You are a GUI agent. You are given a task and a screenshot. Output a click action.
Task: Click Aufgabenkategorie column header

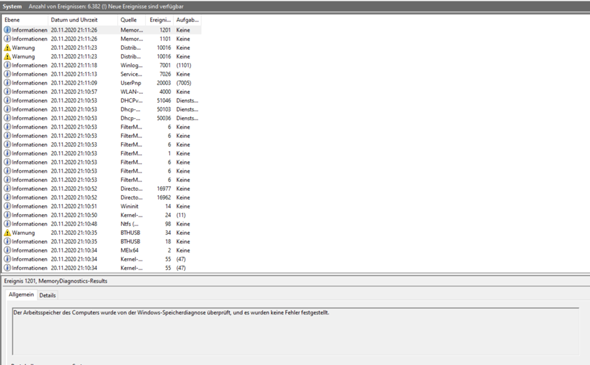(187, 20)
